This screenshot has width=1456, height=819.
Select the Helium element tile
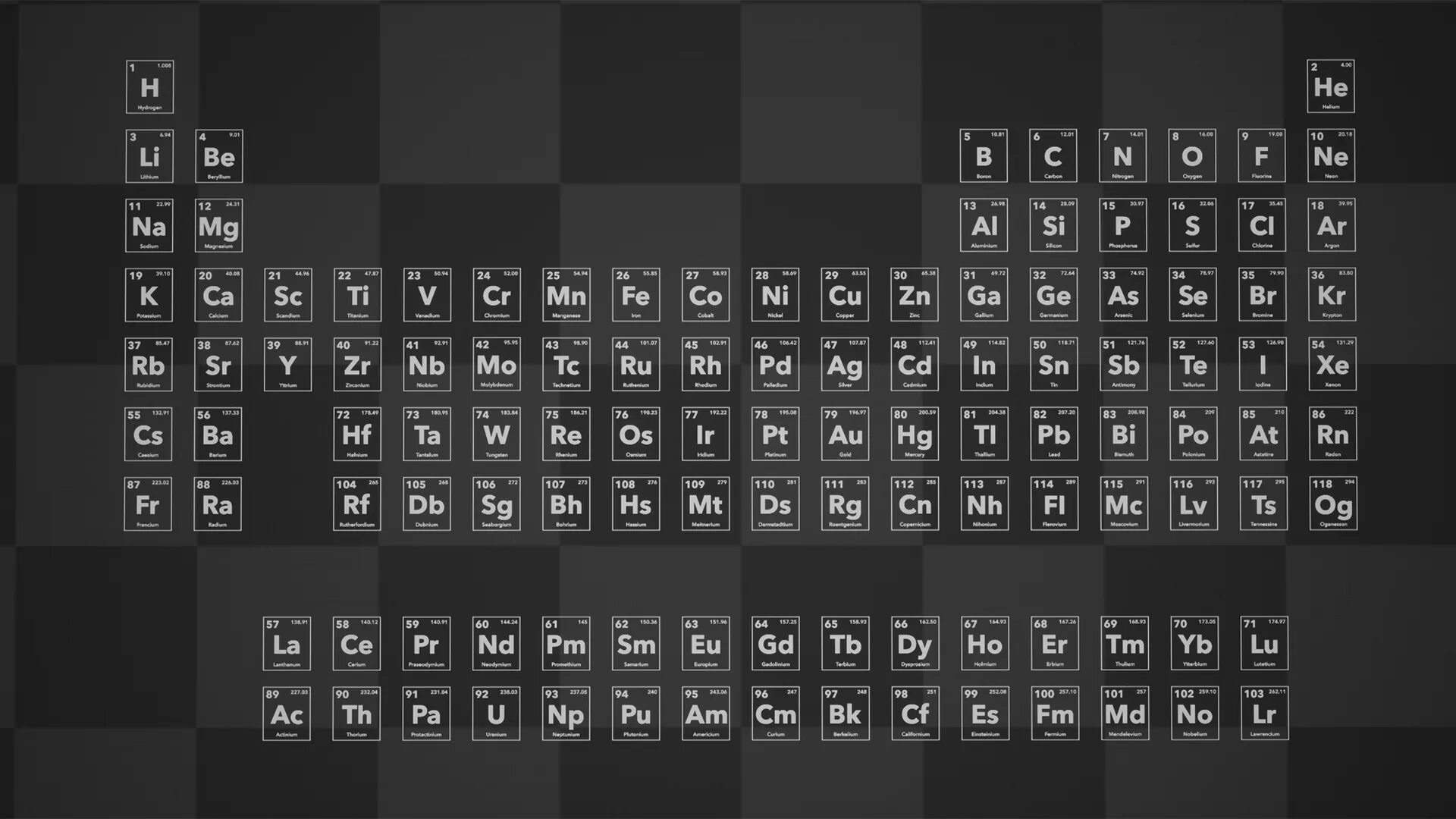click(x=1331, y=86)
